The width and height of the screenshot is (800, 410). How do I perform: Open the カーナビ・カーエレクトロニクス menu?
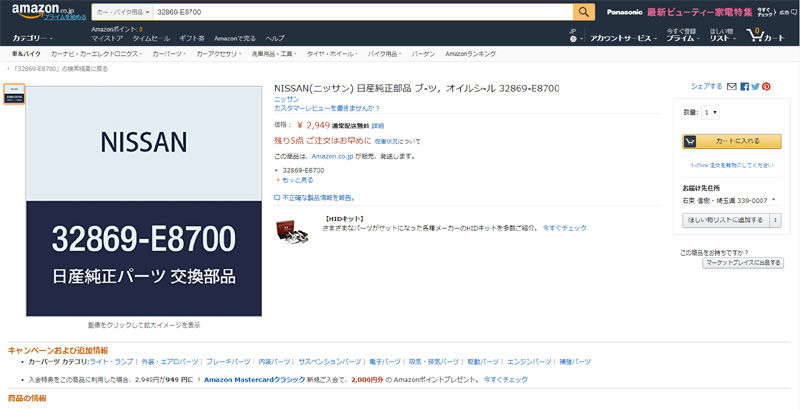click(x=96, y=54)
